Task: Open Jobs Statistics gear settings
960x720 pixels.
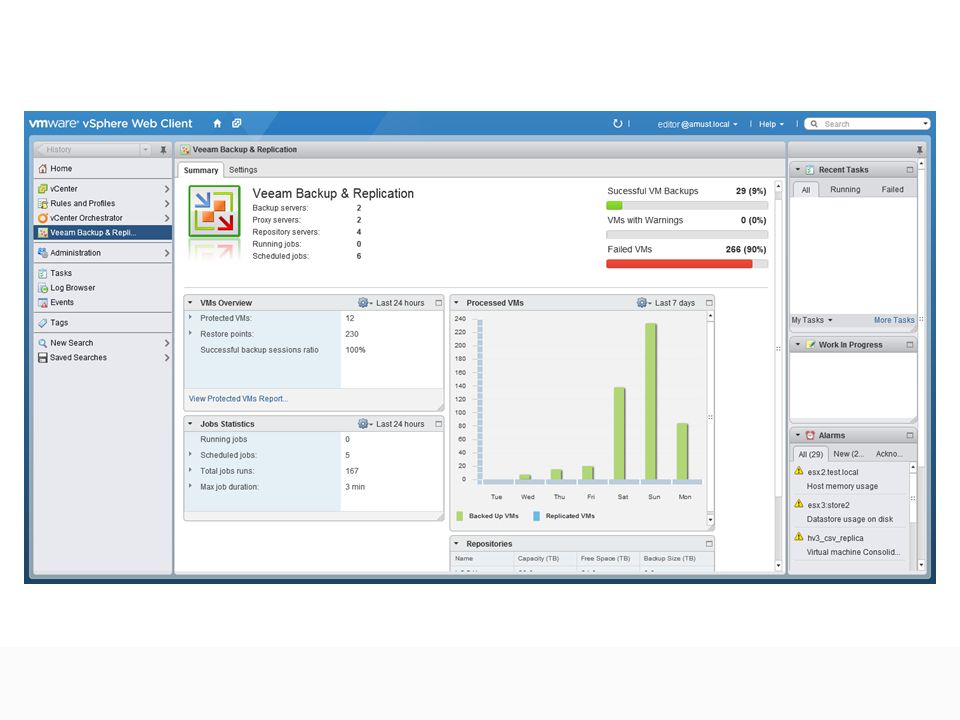Action: 365,424
